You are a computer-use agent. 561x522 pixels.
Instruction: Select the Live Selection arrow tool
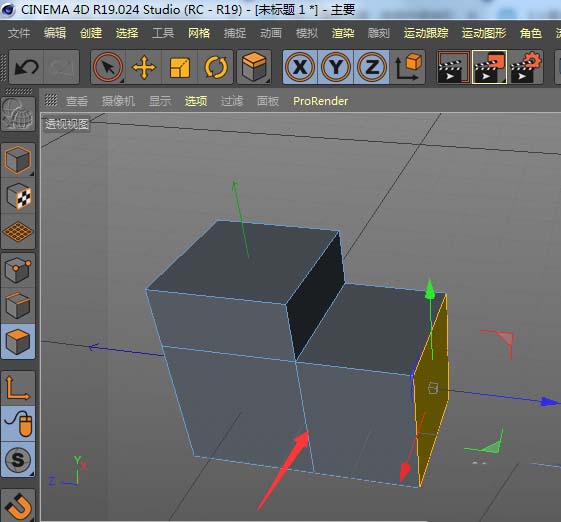[x=108, y=67]
